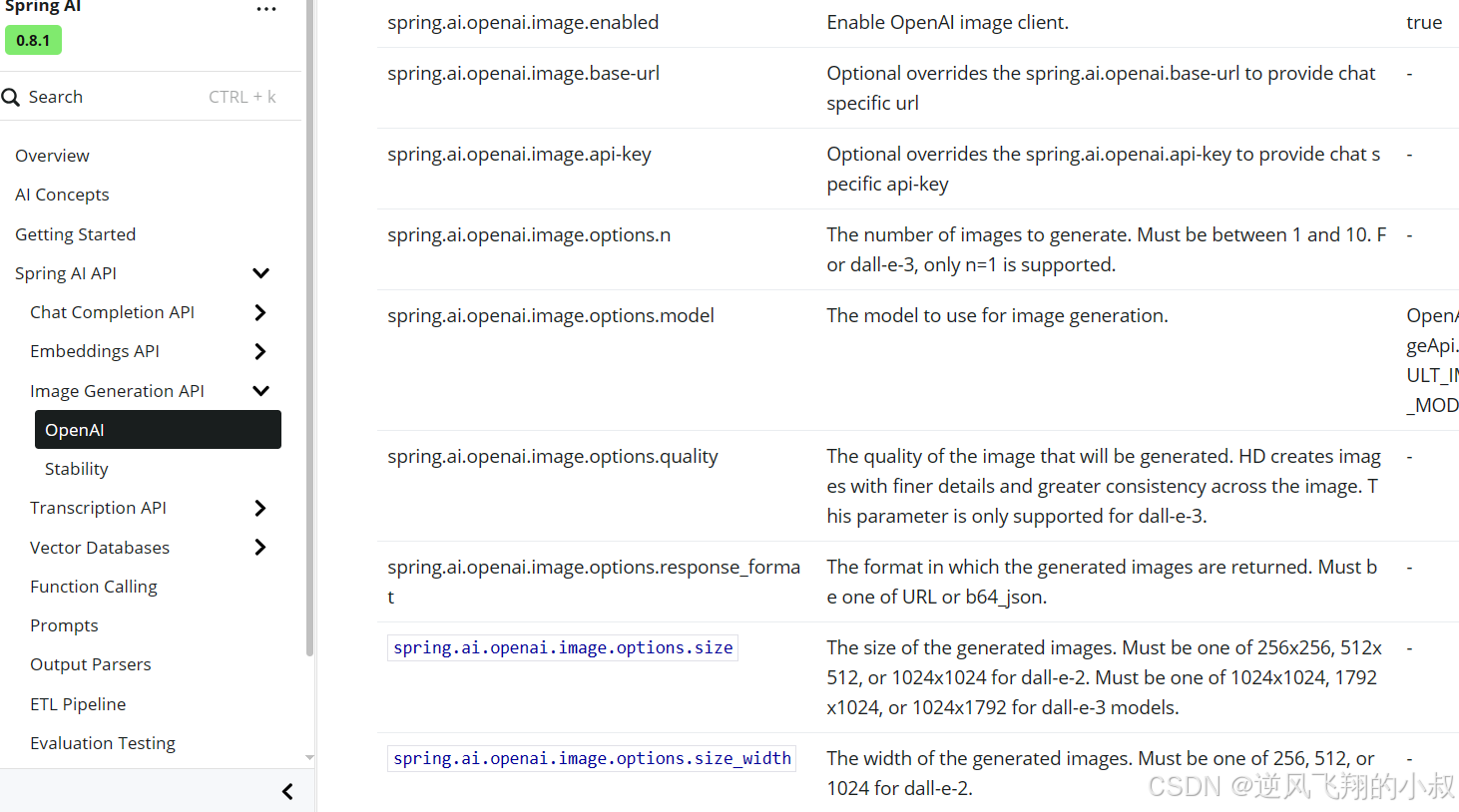
Task: Open Function Calling page
Action: pyautogui.click(x=94, y=587)
